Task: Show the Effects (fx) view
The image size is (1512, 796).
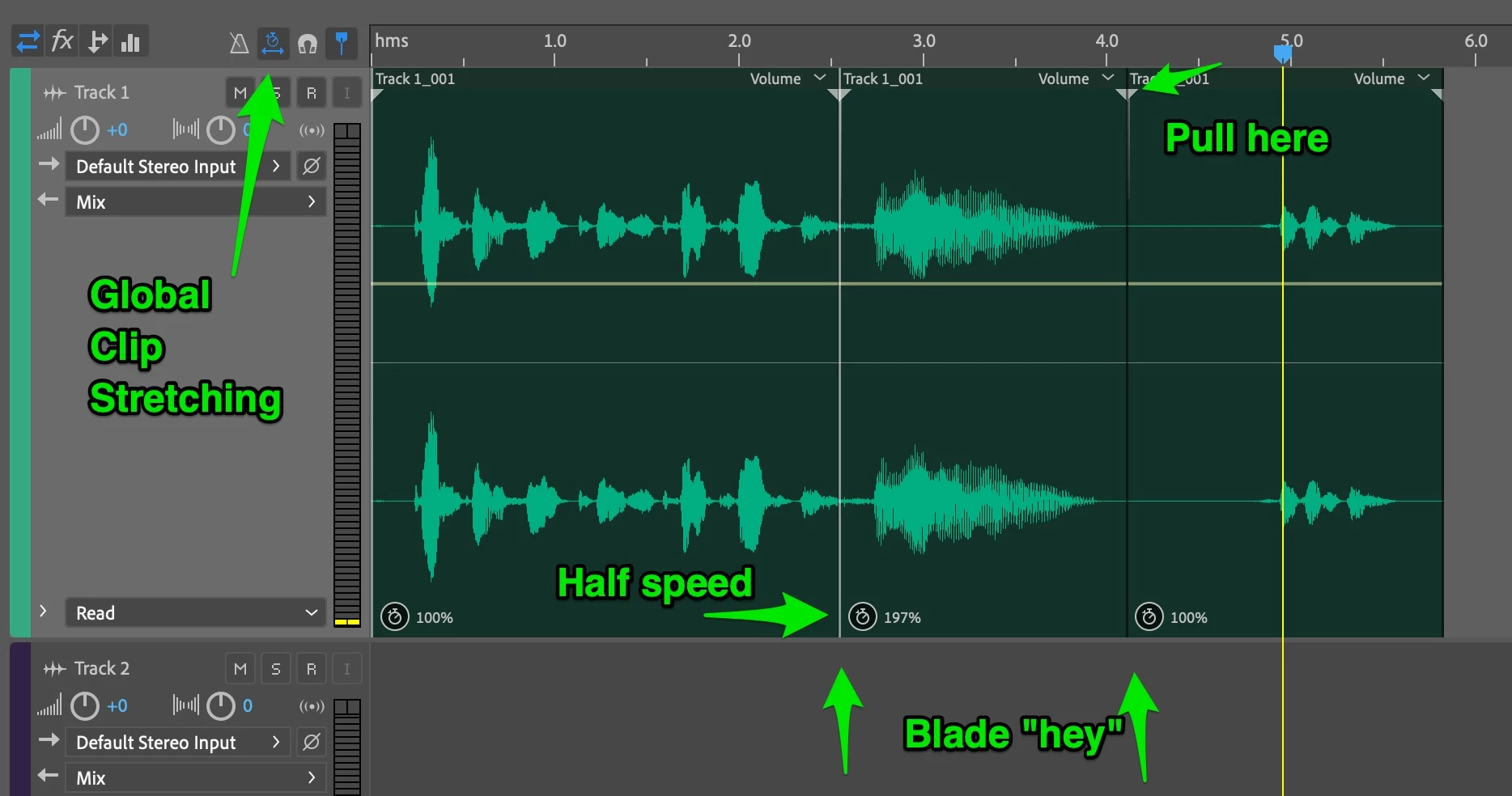Action: coord(62,41)
